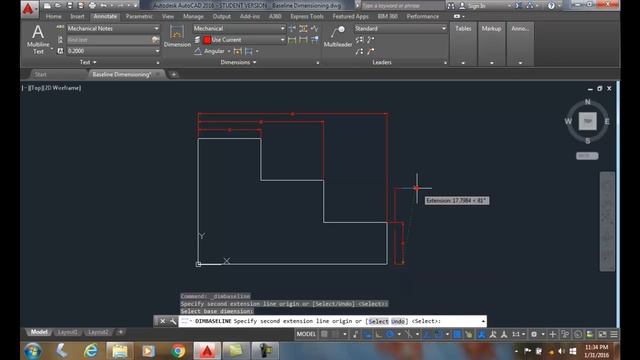Click the dimension layer stack icon beside Use Current

click(x=198, y=40)
